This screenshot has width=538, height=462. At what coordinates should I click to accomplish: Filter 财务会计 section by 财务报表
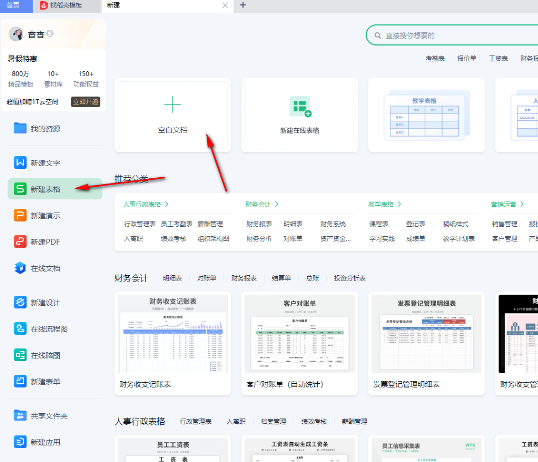pyautogui.click(x=244, y=278)
